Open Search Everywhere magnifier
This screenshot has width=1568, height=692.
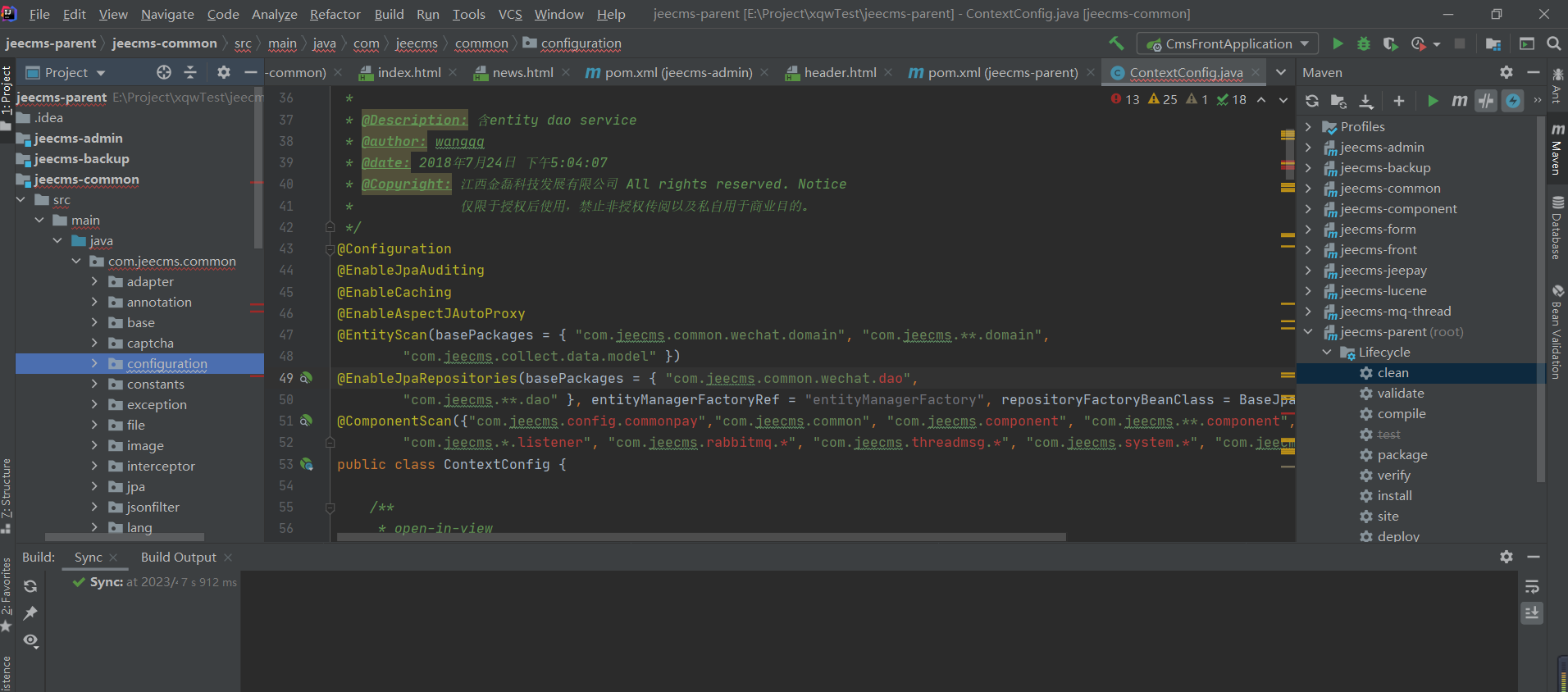(1553, 44)
